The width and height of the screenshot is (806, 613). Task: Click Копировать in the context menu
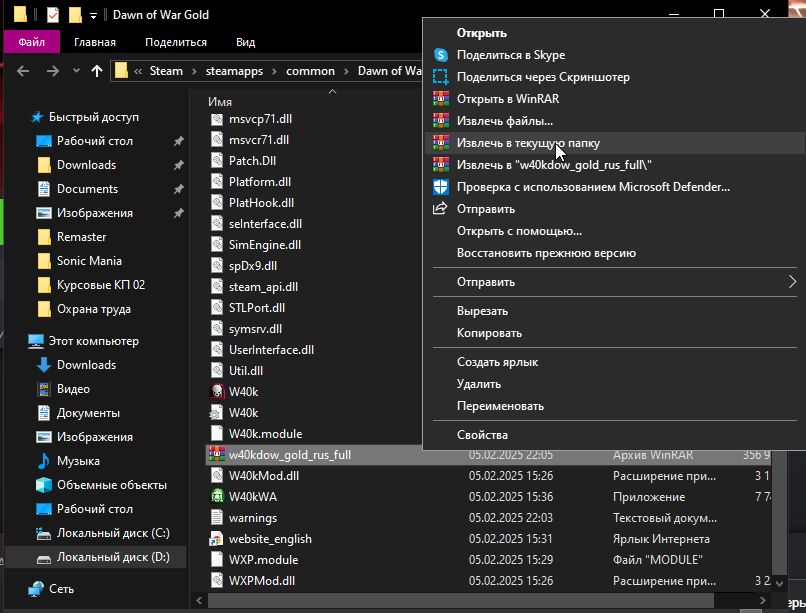pyautogui.click(x=614, y=333)
